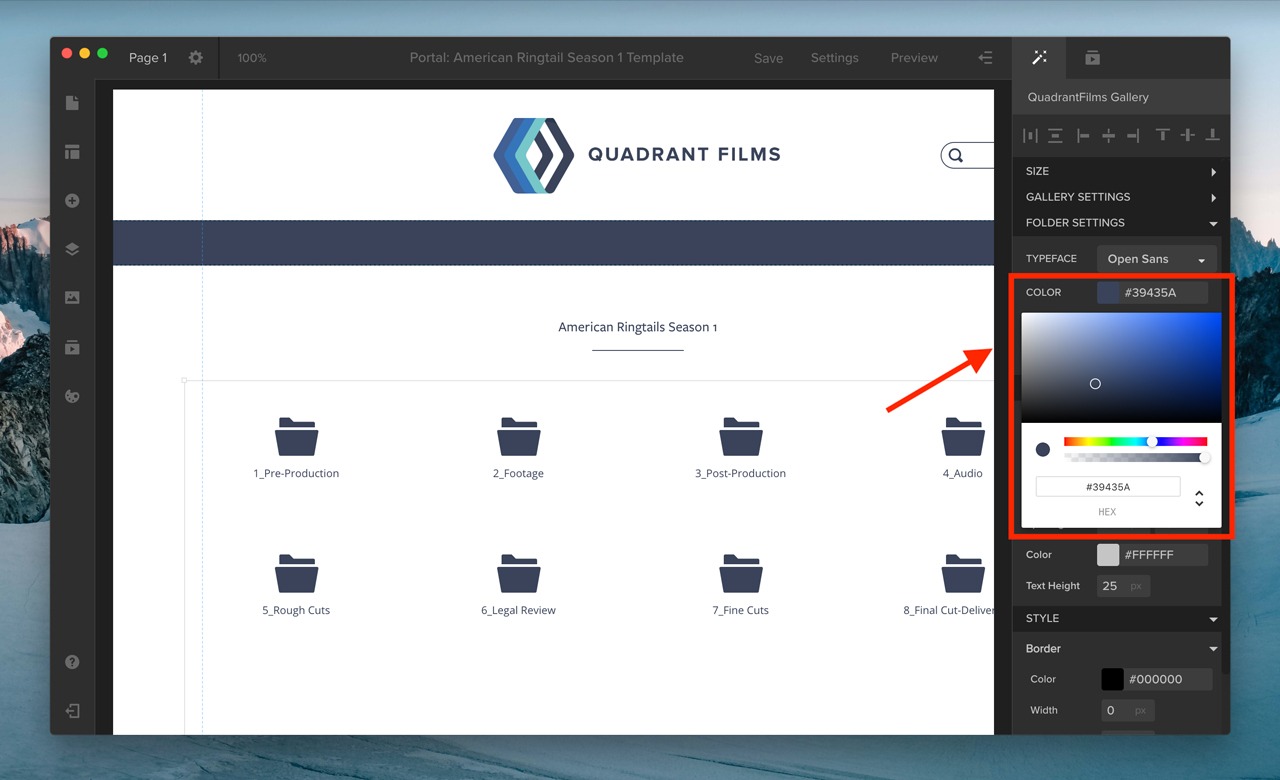Click the align horizontal centers icon
Viewport: 1280px width, 780px height.
pos(1108,135)
